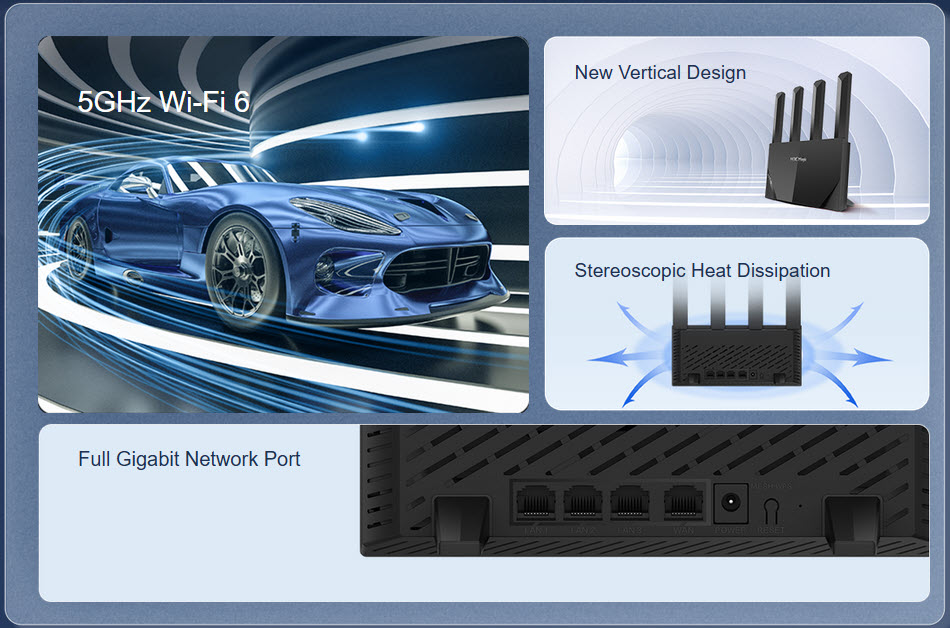Click the New Vertical Design label
The width and height of the screenshot is (950, 628).
(660, 72)
